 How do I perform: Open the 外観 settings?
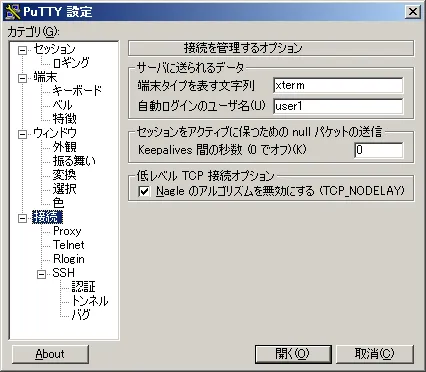[x=65, y=147]
